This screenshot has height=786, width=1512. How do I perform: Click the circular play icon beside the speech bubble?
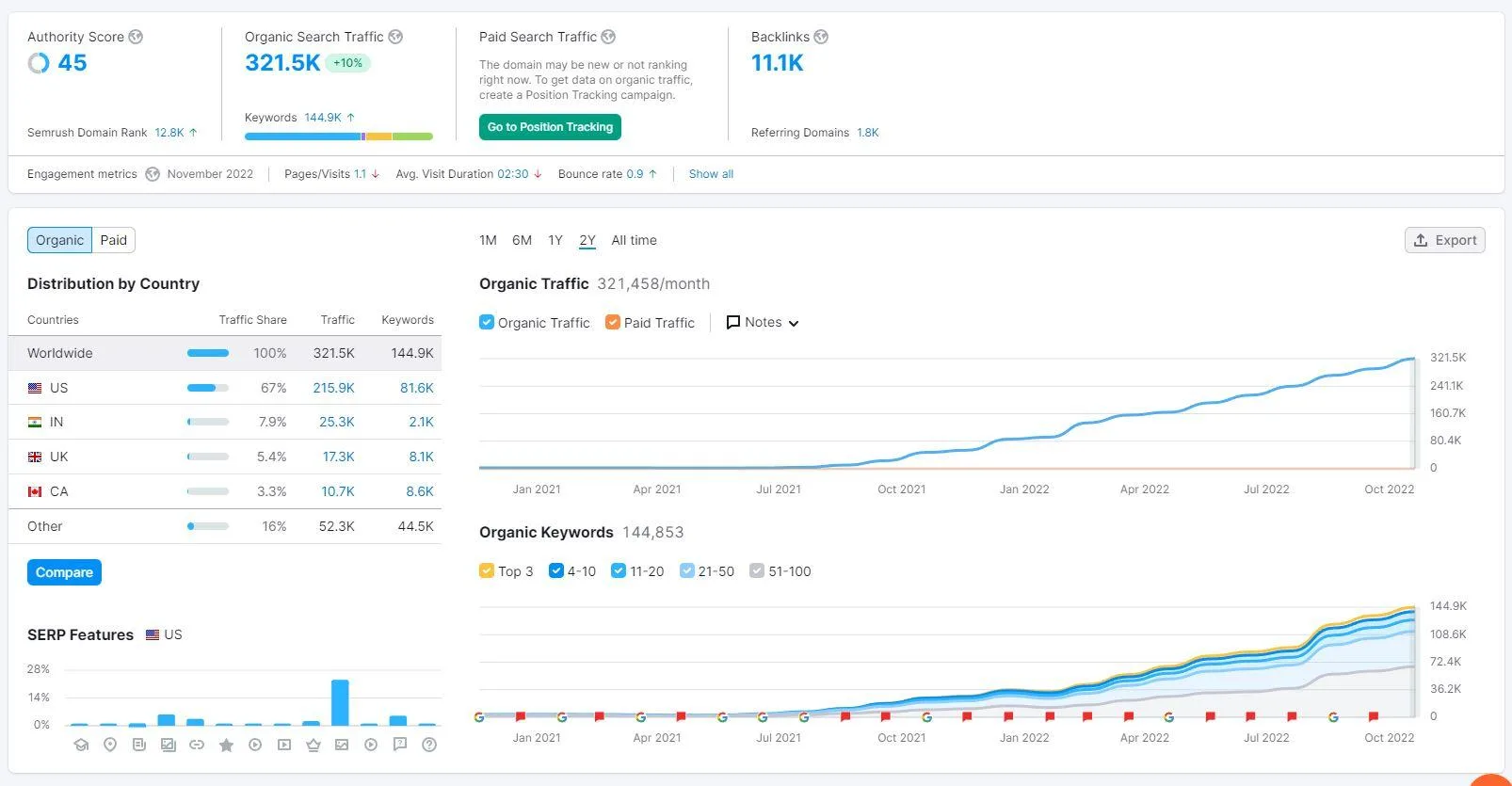pos(371,745)
